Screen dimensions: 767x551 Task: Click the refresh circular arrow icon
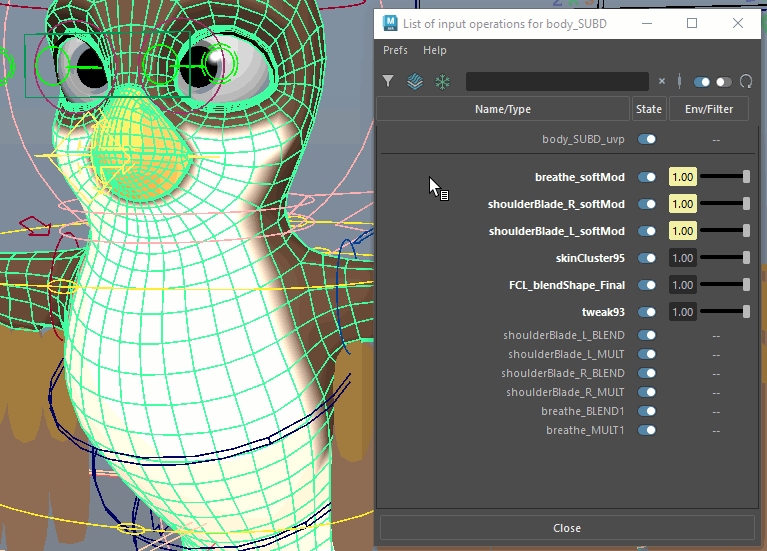pos(746,81)
